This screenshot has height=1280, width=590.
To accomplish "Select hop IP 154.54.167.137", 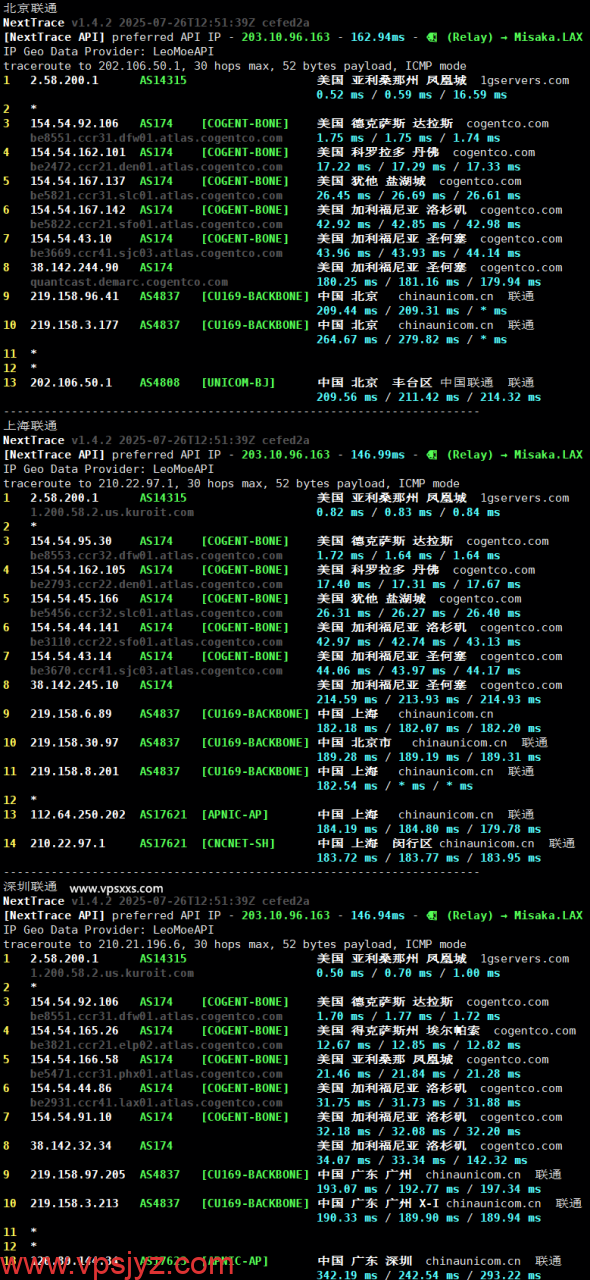I will pos(78,182).
